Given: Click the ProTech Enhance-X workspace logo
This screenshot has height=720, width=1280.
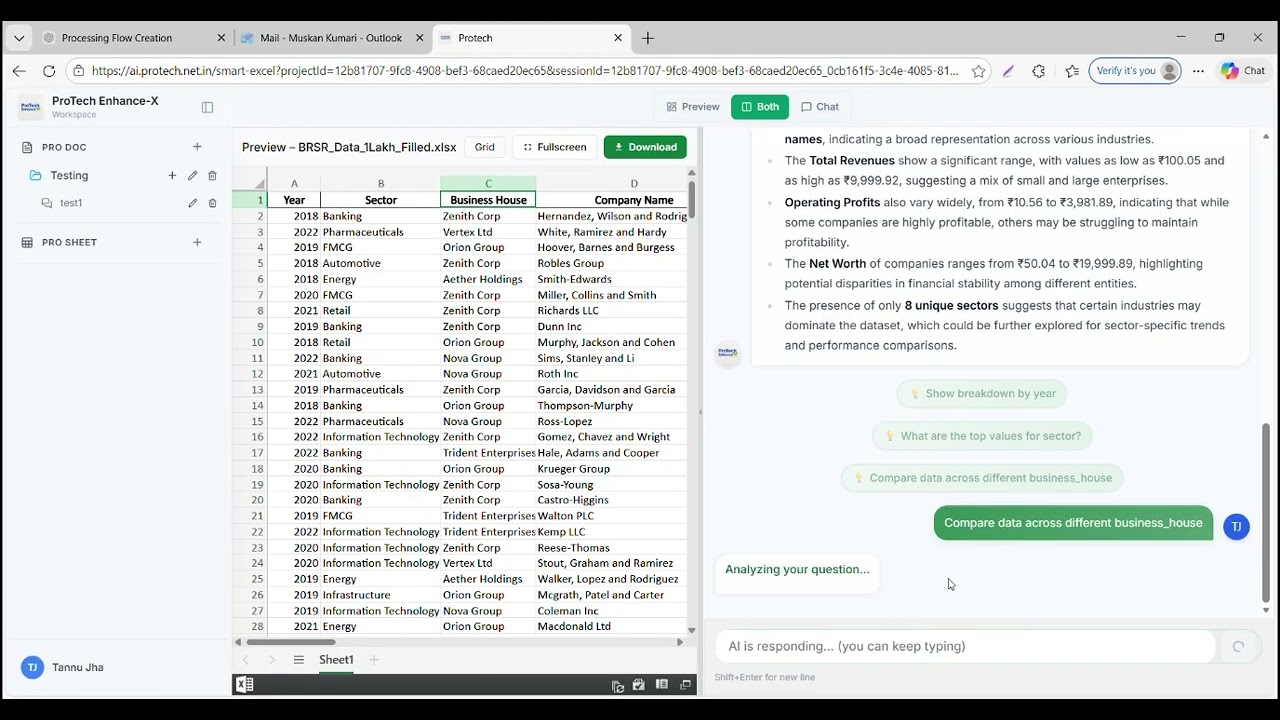Looking at the screenshot, I should point(31,107).
